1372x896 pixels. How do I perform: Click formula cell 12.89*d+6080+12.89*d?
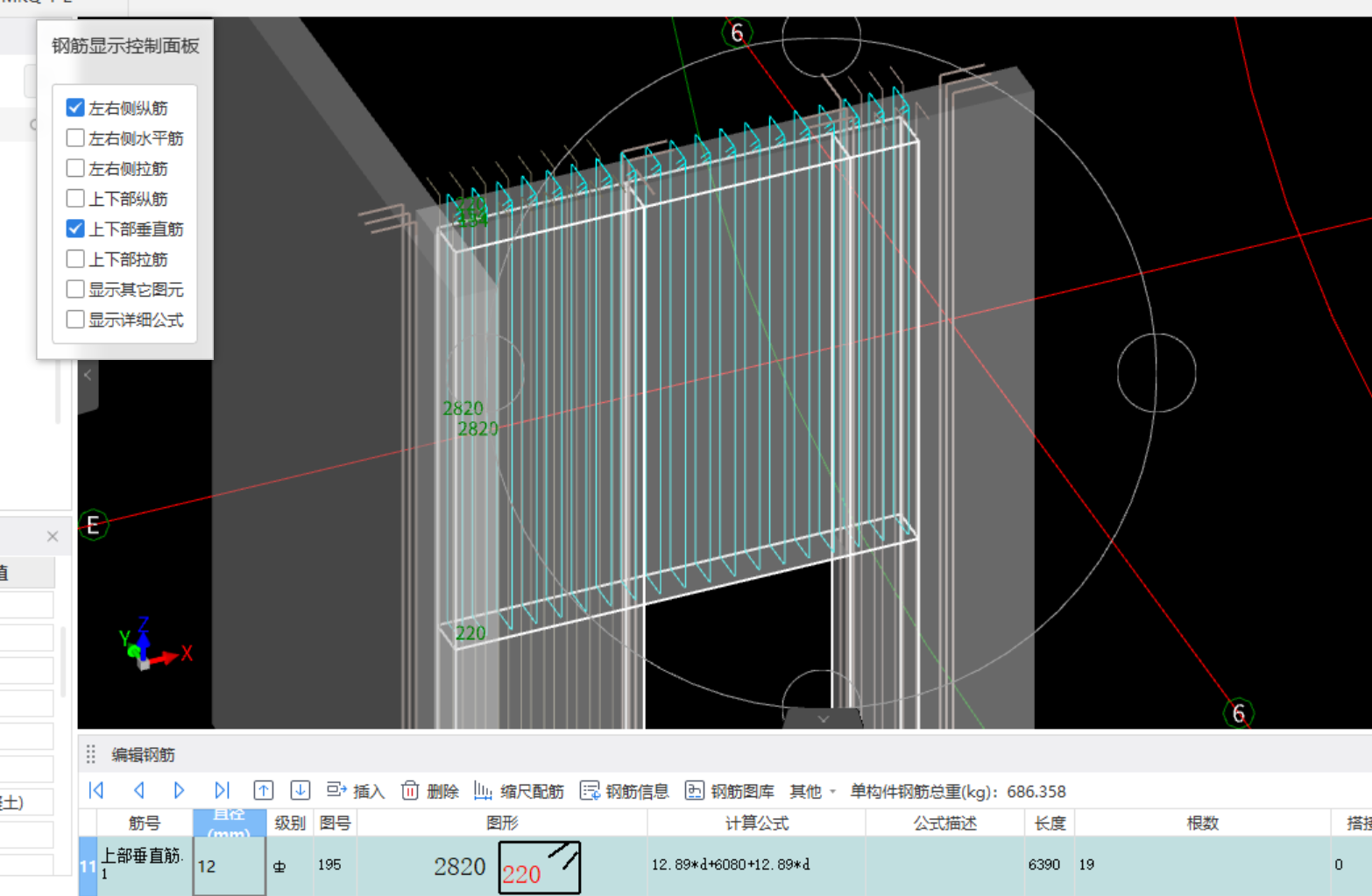[756, 865]
